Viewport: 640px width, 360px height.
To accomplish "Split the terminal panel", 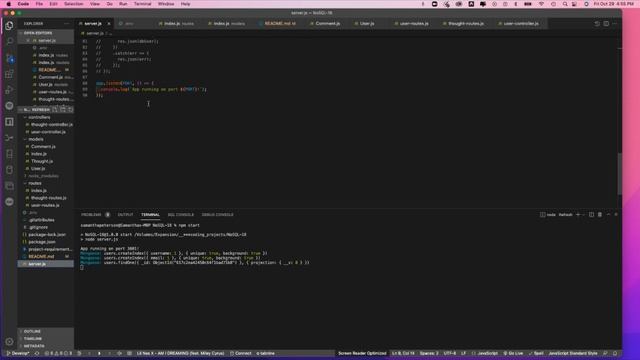I will (x=591, y=215).
